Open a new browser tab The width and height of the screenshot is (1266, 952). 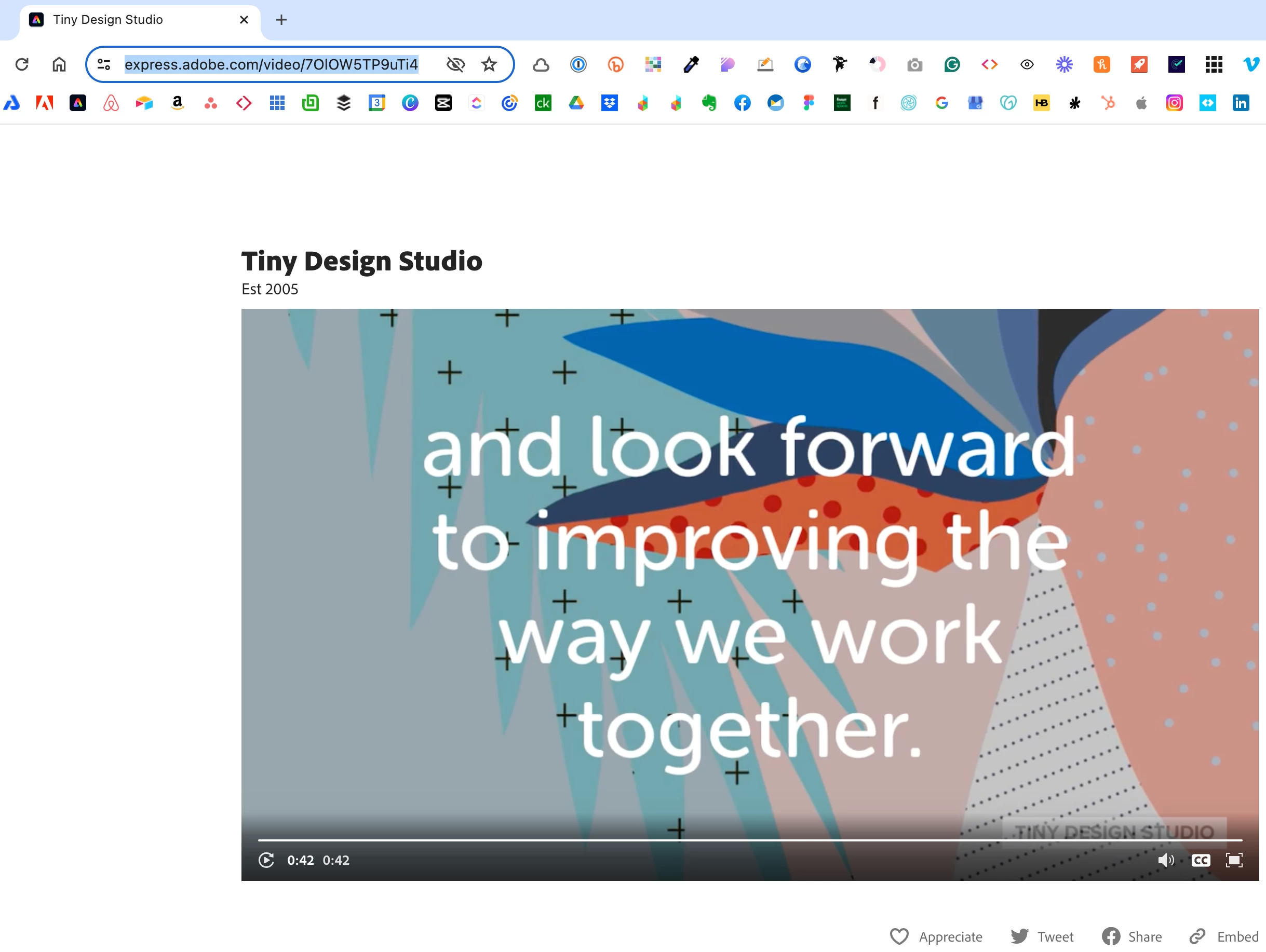[281, 20]
